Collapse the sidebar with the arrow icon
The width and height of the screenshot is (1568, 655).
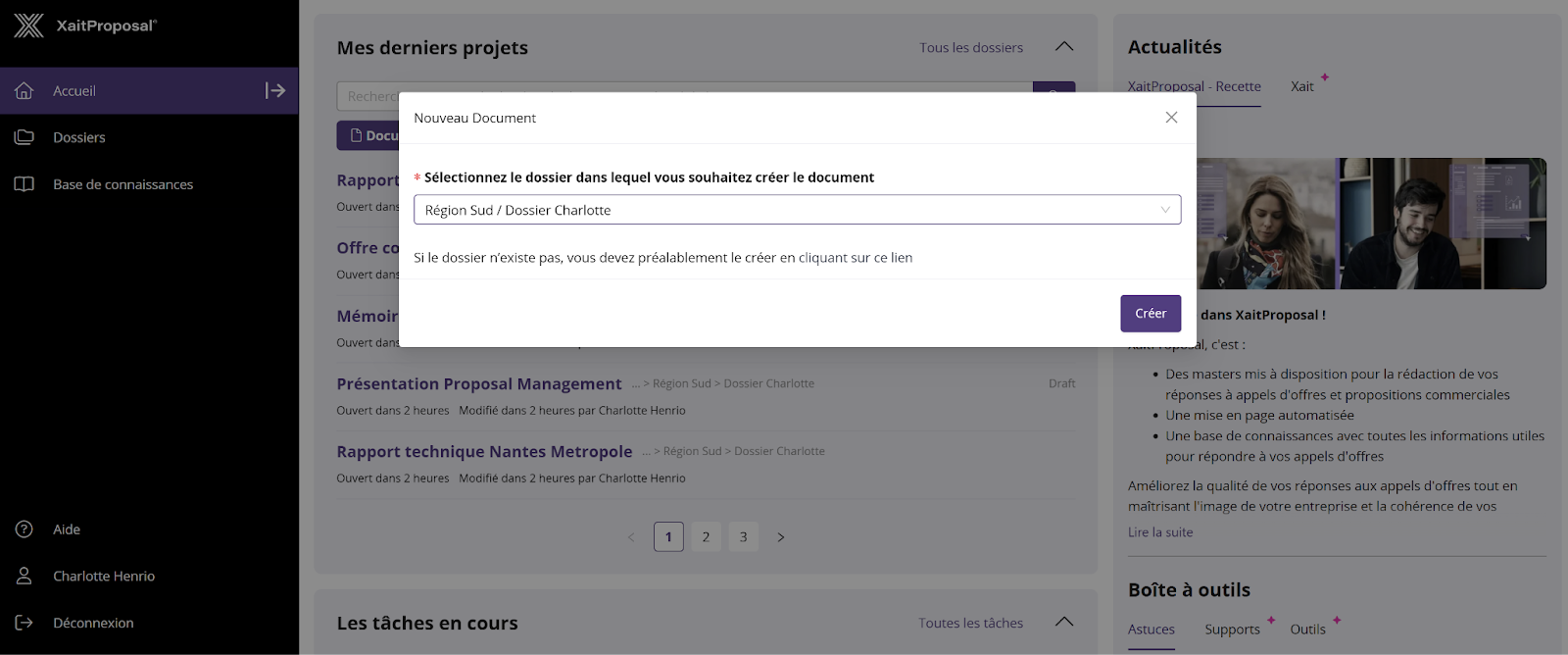pos(275,91)
